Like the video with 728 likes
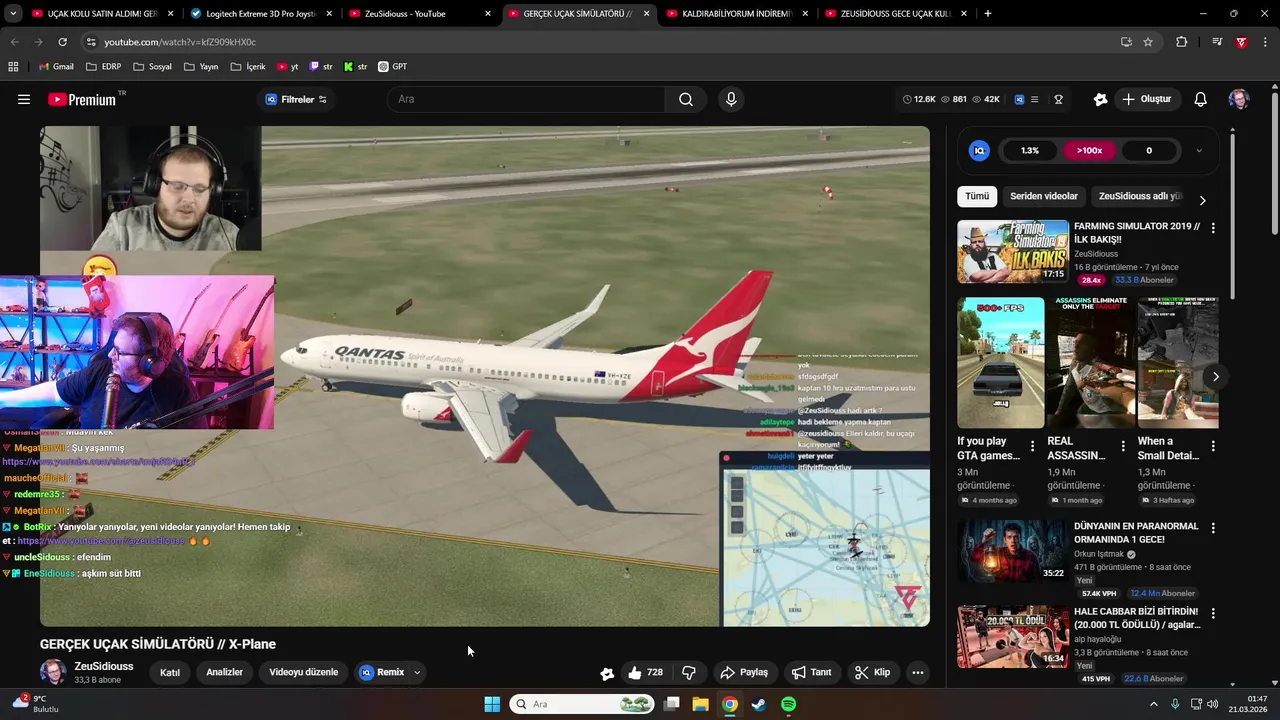 (x=645, y=672)
